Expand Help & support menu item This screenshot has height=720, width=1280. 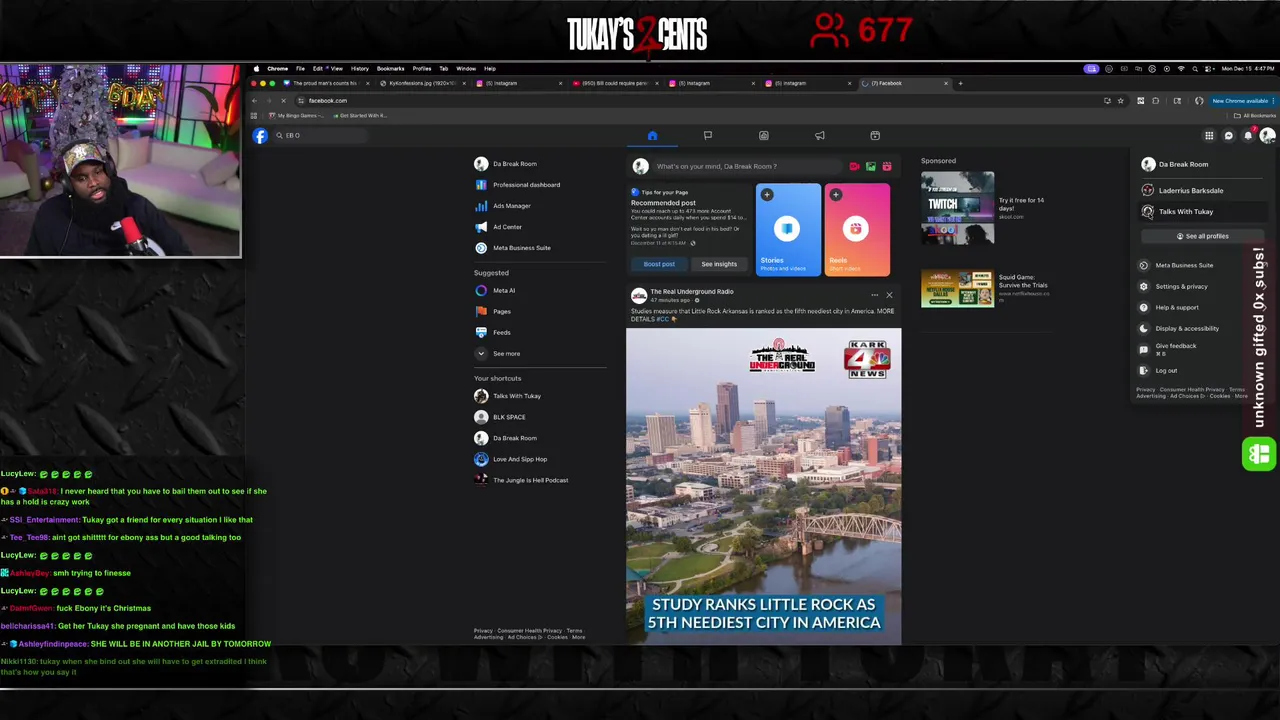1203,307
